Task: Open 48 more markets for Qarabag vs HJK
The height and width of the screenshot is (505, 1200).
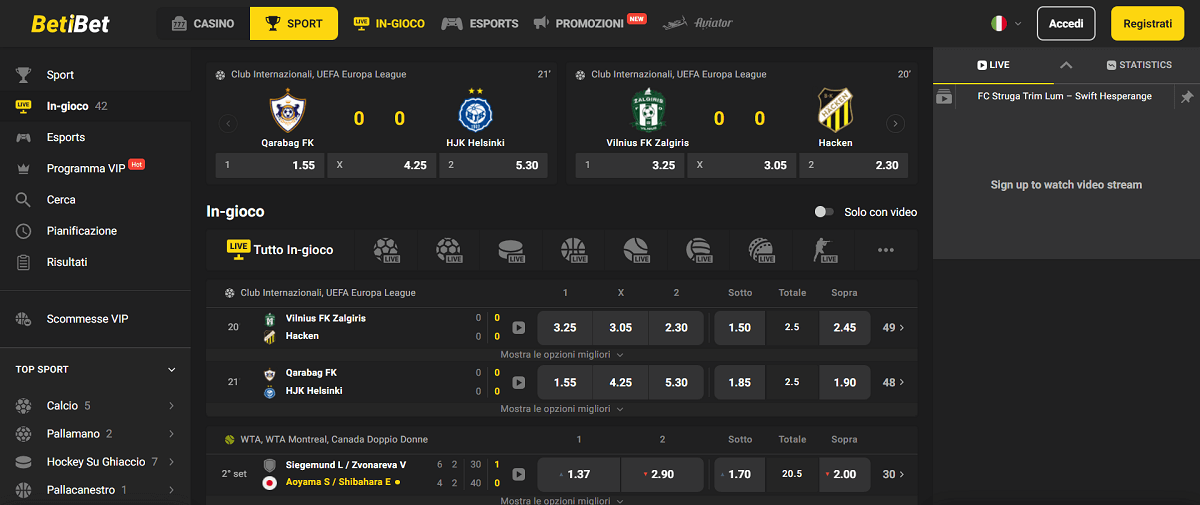Action: coord(894,382)
